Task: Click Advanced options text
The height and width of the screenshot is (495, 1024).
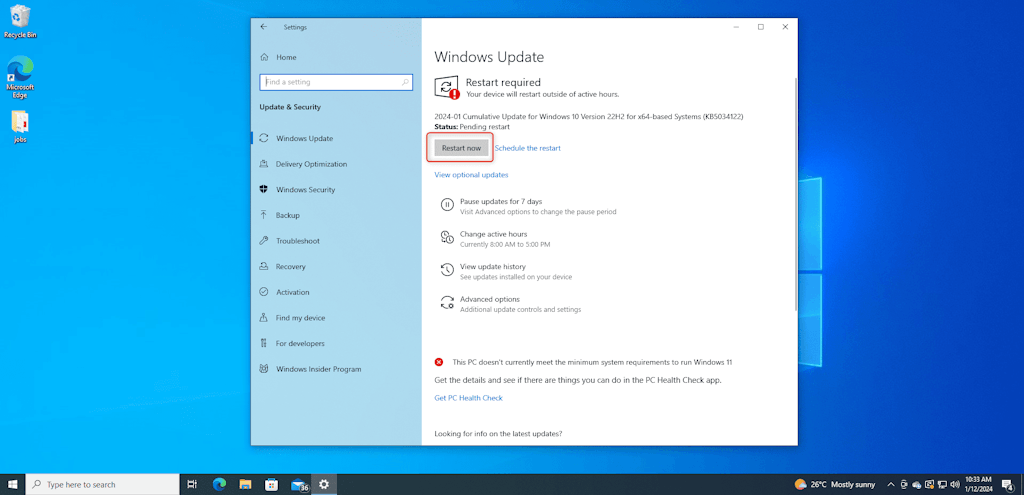Action: coord(490,299)
